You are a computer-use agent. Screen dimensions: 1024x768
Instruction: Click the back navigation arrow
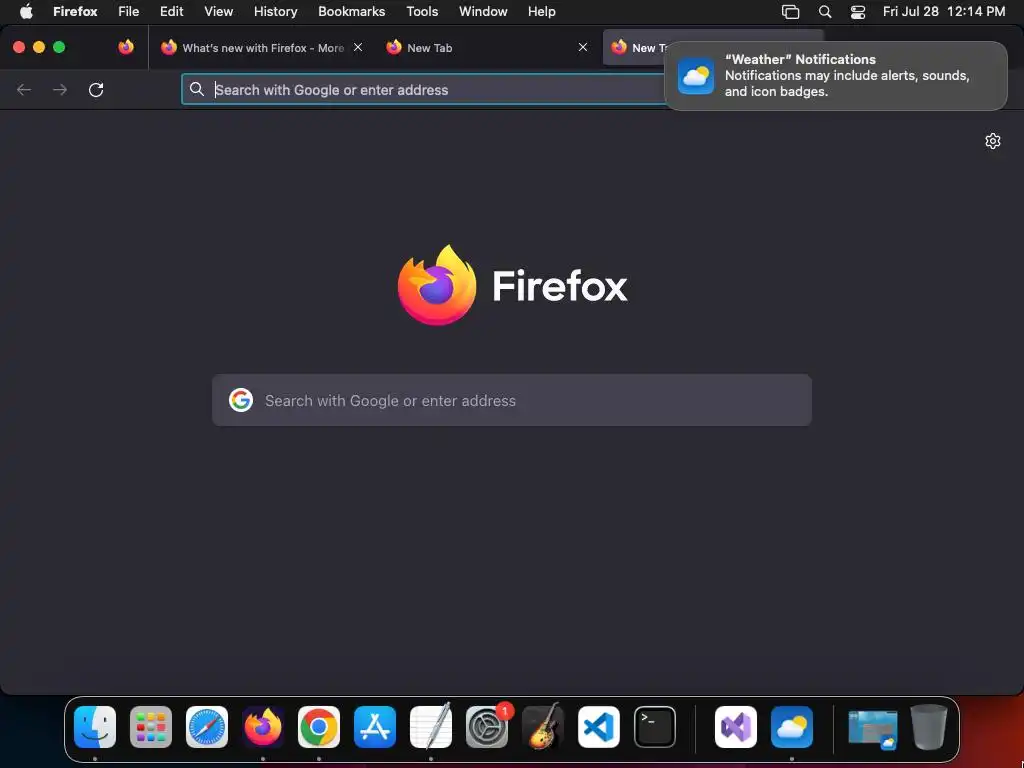click(x=24, y=89)
